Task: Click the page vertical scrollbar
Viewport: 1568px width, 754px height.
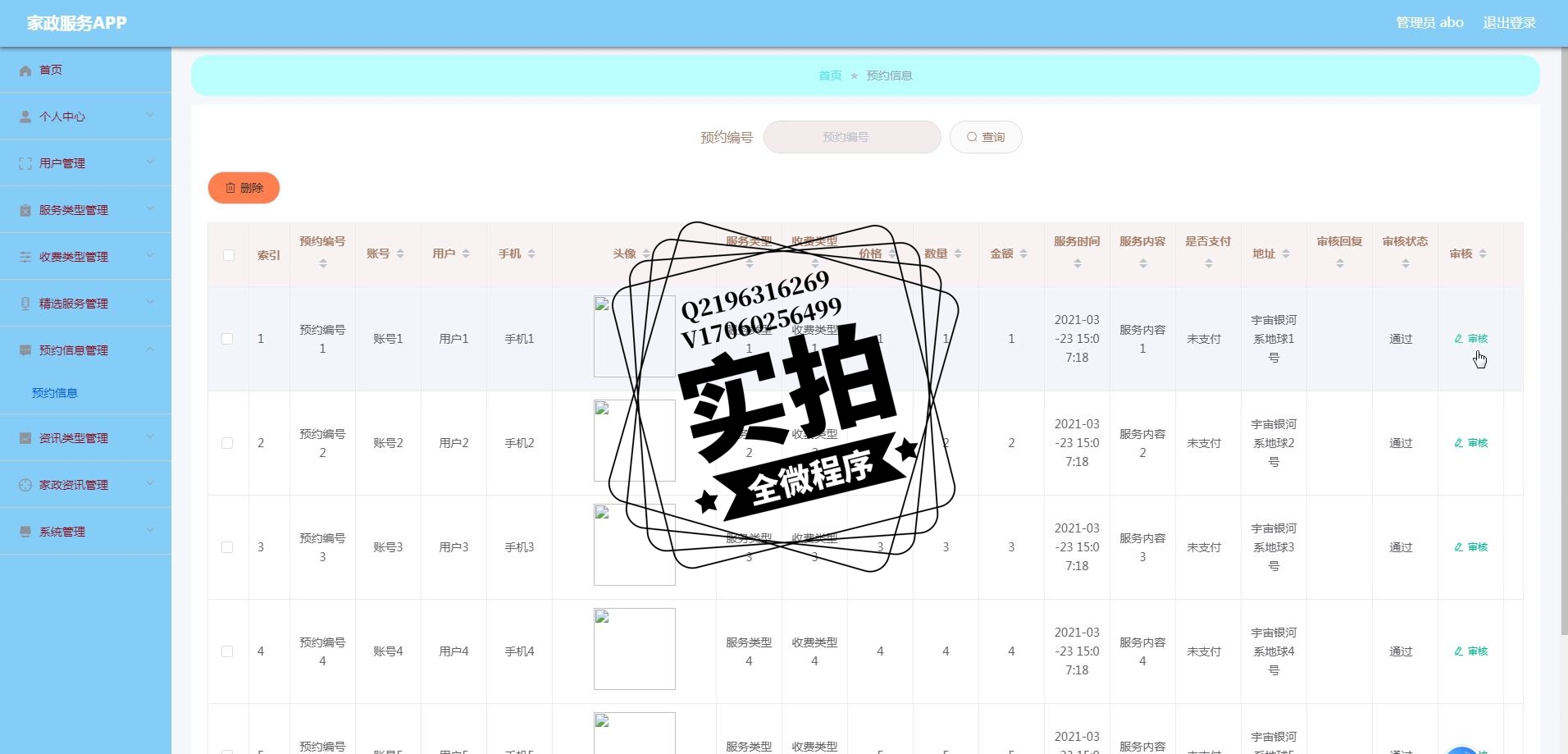Action: click(x=1564, y=340)
